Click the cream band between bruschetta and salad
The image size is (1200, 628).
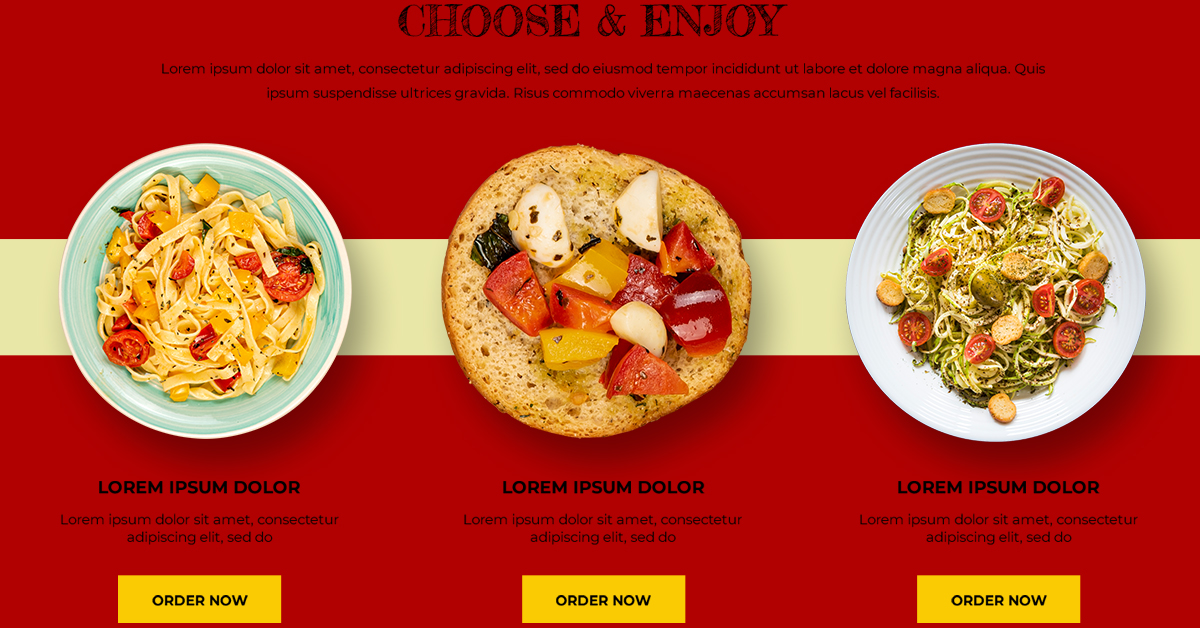pos(800,297)
